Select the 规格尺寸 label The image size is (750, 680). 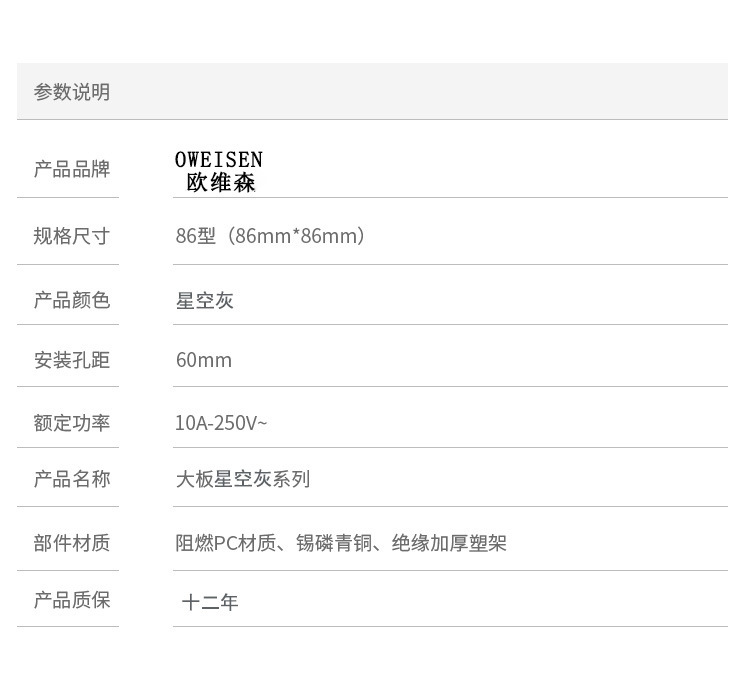coord(72,236)
